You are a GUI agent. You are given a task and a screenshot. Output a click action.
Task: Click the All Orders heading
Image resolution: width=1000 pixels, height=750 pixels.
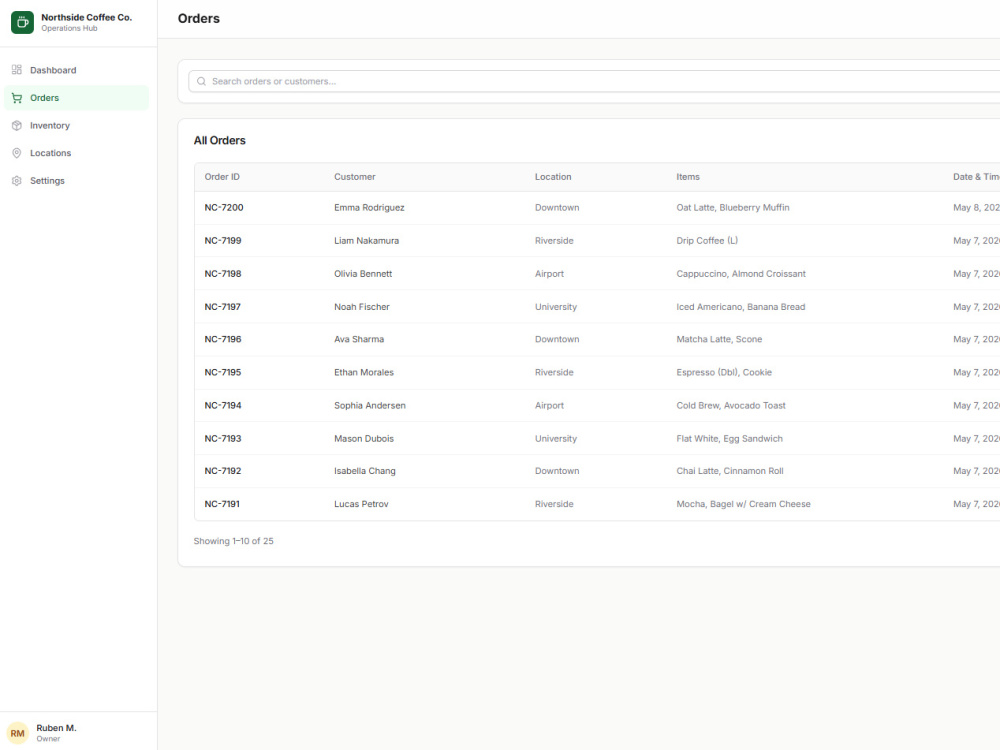tap(219, 140)
